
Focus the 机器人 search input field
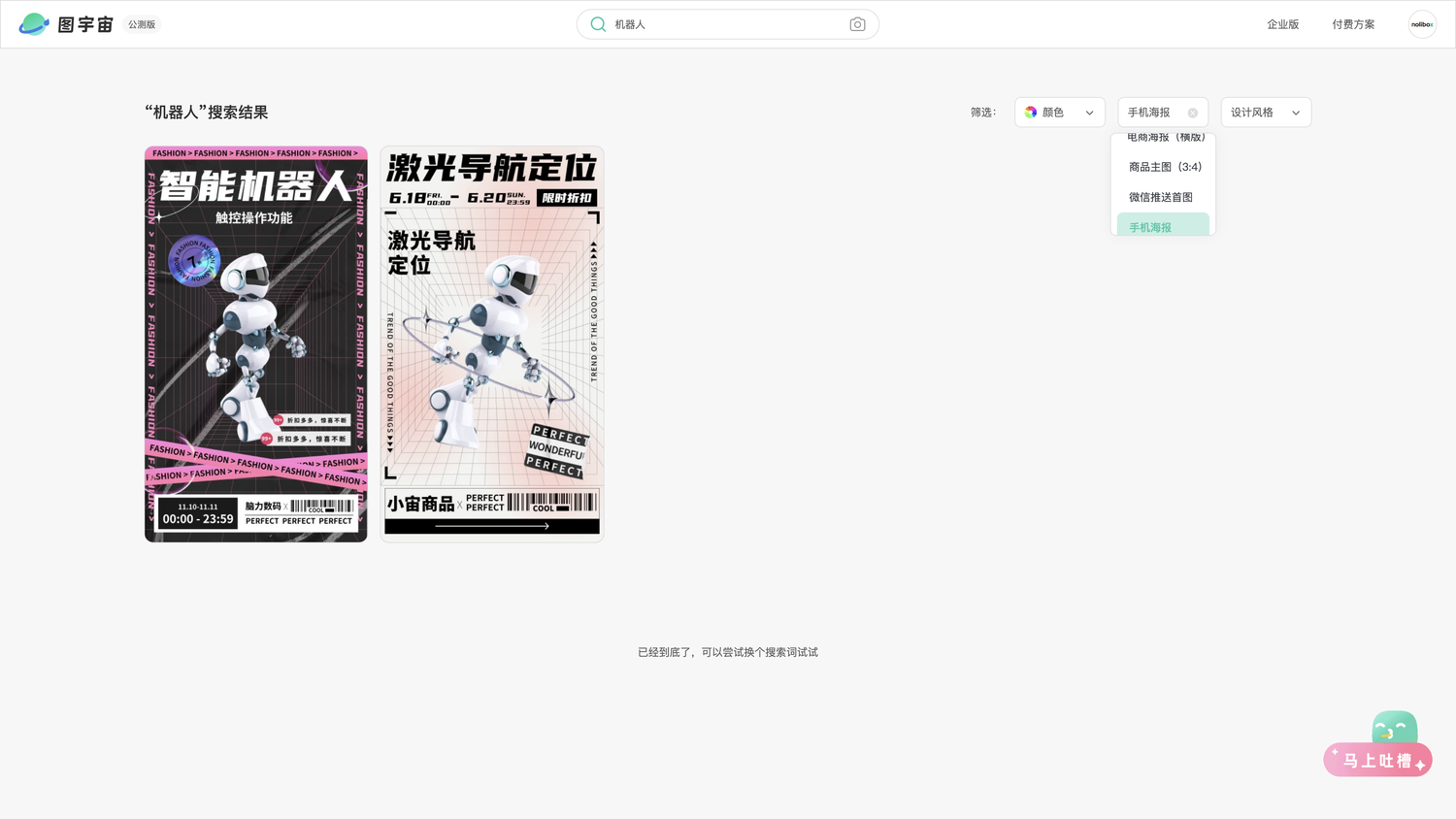click(x=728, y=24)
